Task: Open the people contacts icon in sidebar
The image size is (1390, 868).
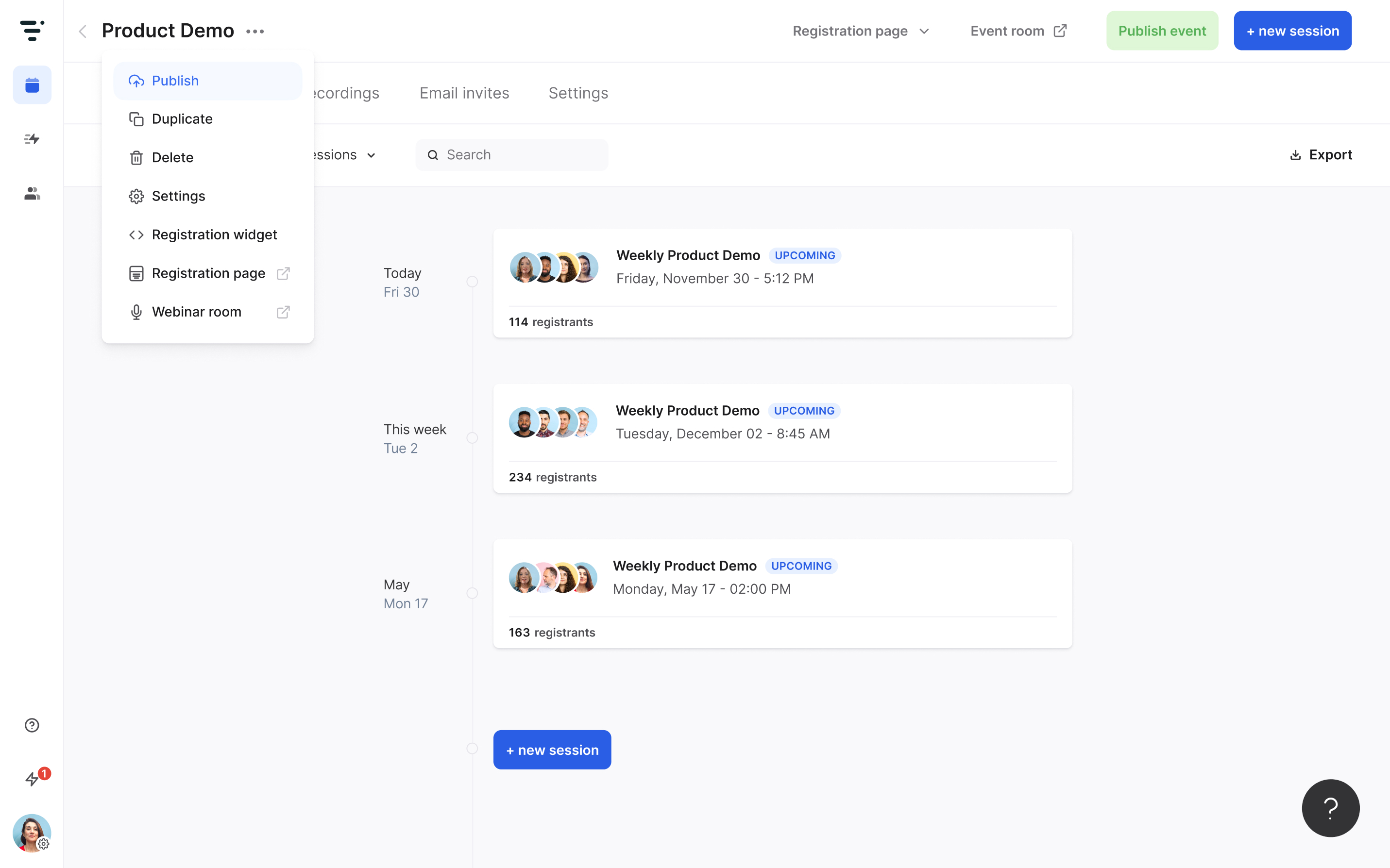Action: coord(32,194)
